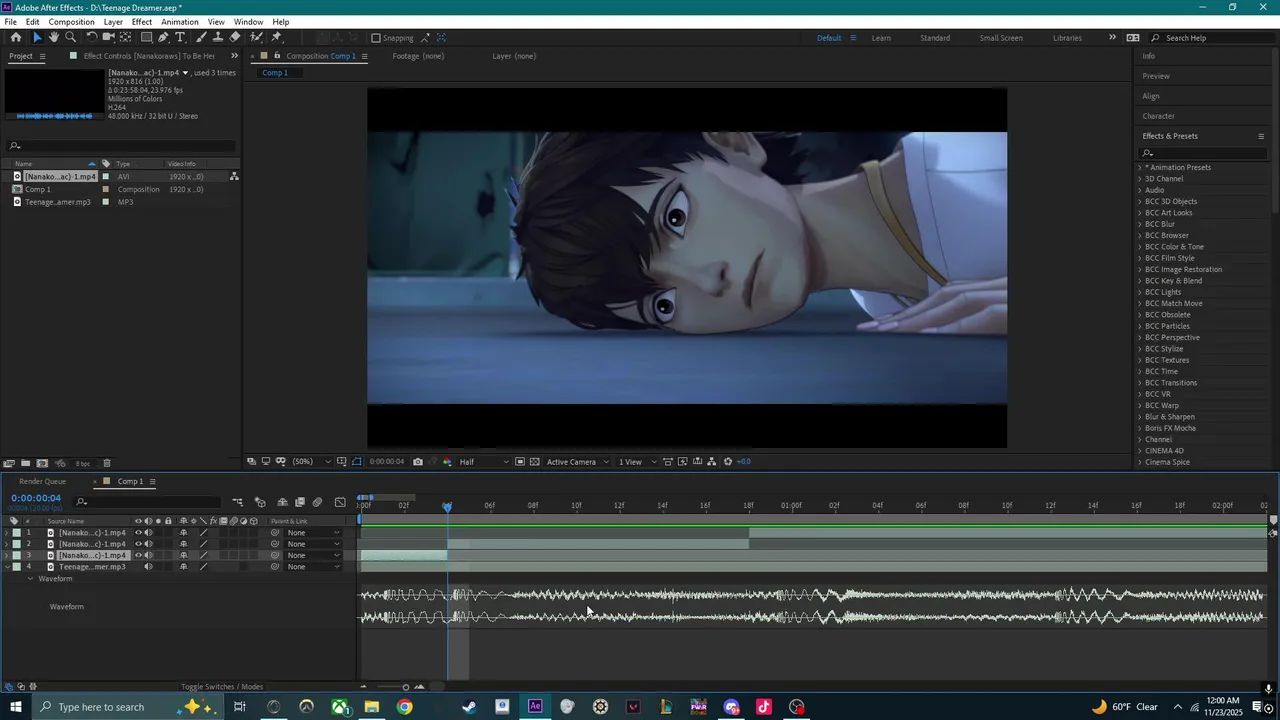The image size is (1280, 720).
Task: Click the Graph Editor icon in timeline
Action: click(x=341, y=502)
